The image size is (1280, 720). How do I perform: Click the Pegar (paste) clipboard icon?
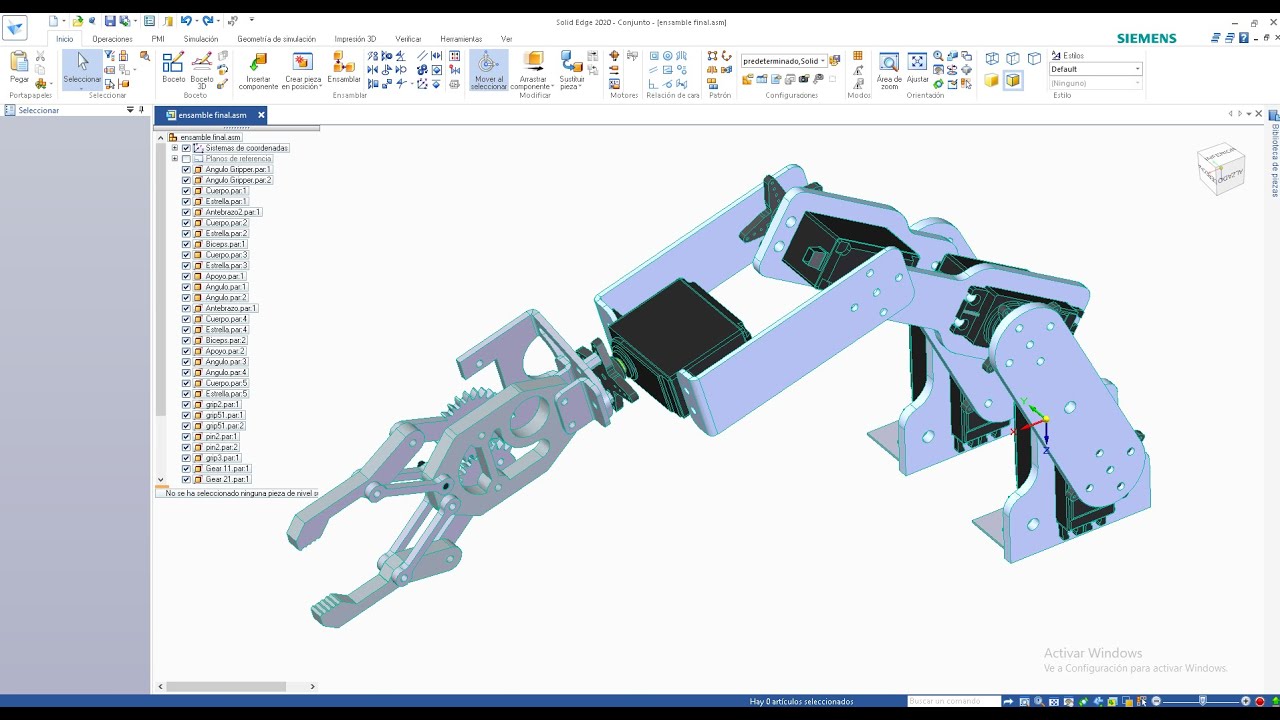point(19,63)
